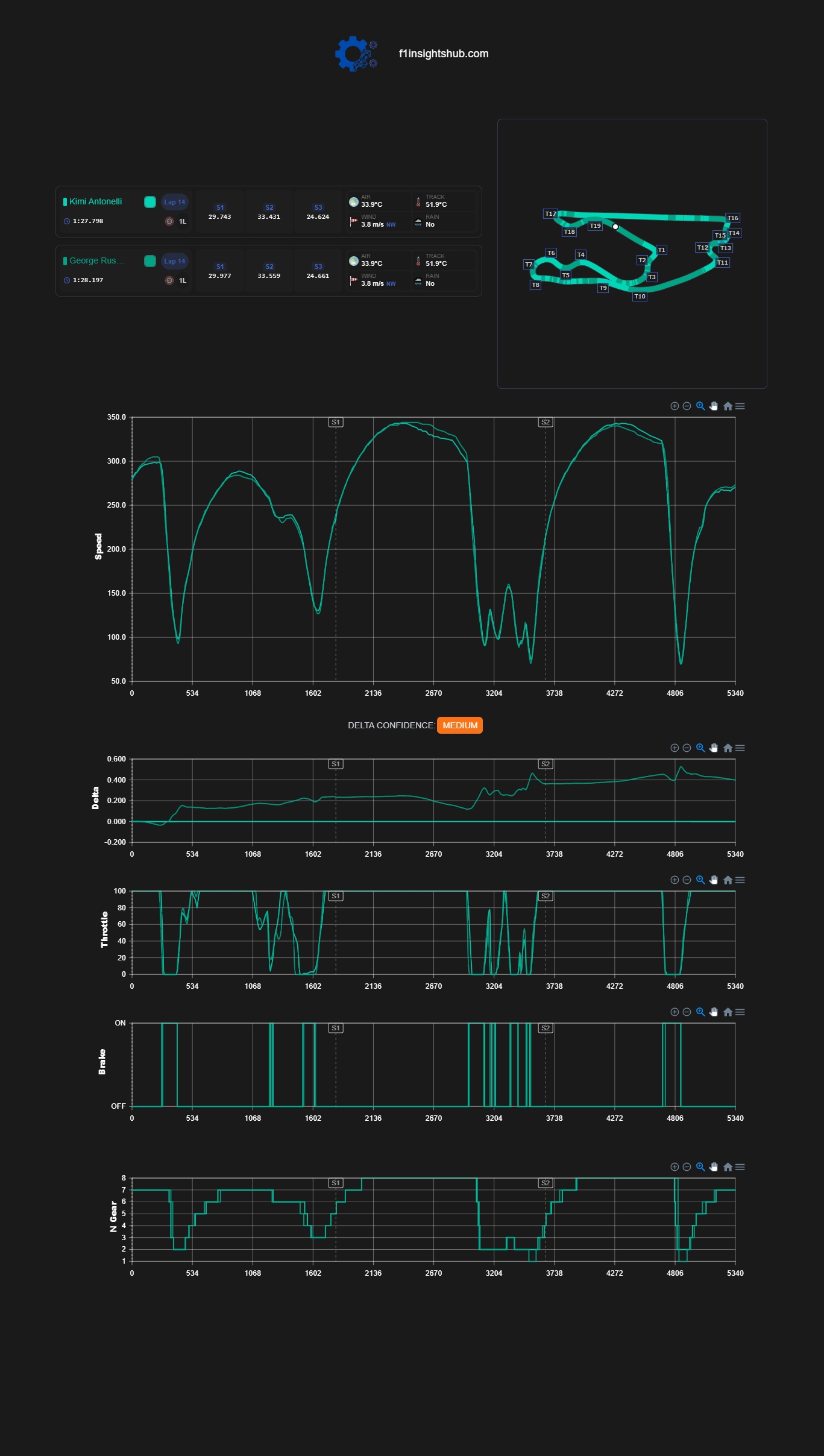Select the George Russell driver name
Viewport: 824px width, 1456px height.
[x=96, y=260]
